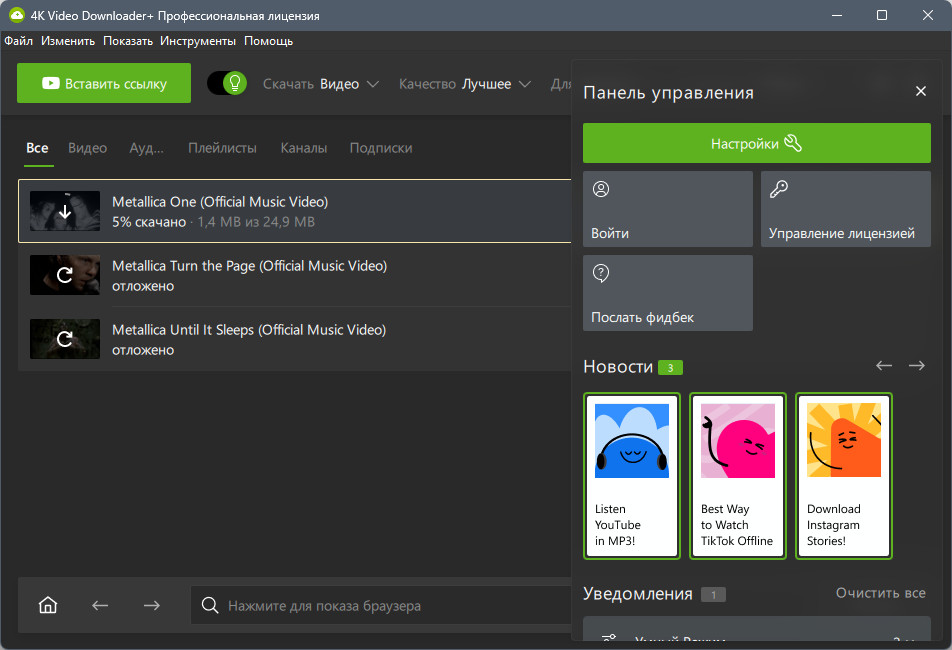Image resolution: width=952 pixels, height=650 pixels.
Task: Toggle the smart mode lightbulb switch
Action: 227,83
